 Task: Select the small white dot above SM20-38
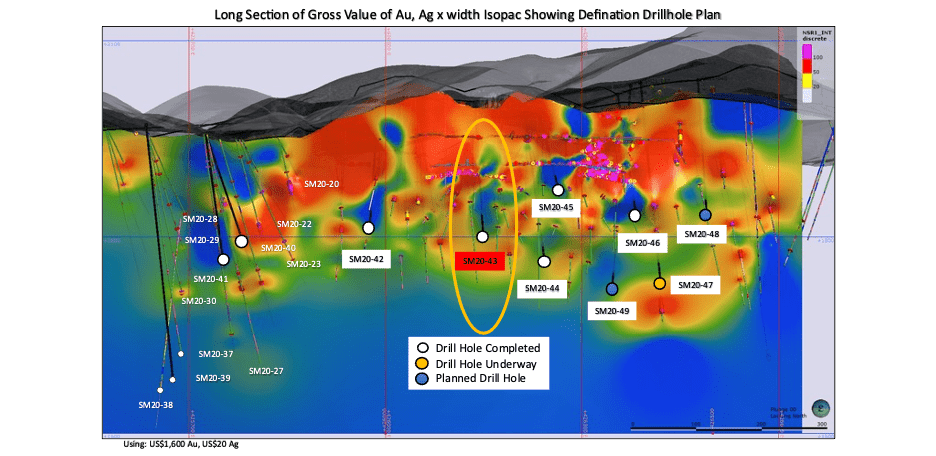(160, 390)
